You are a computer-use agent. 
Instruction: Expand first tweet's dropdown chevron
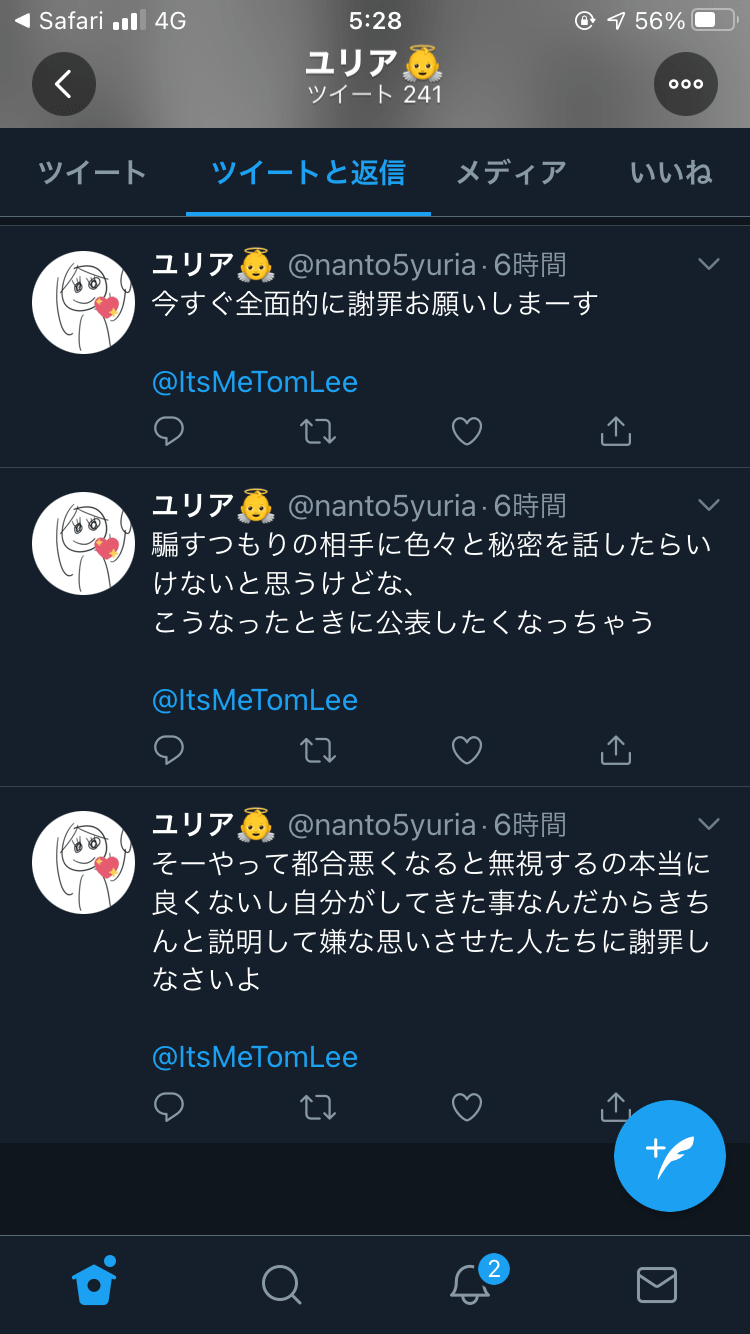click(x=709, y=265)
